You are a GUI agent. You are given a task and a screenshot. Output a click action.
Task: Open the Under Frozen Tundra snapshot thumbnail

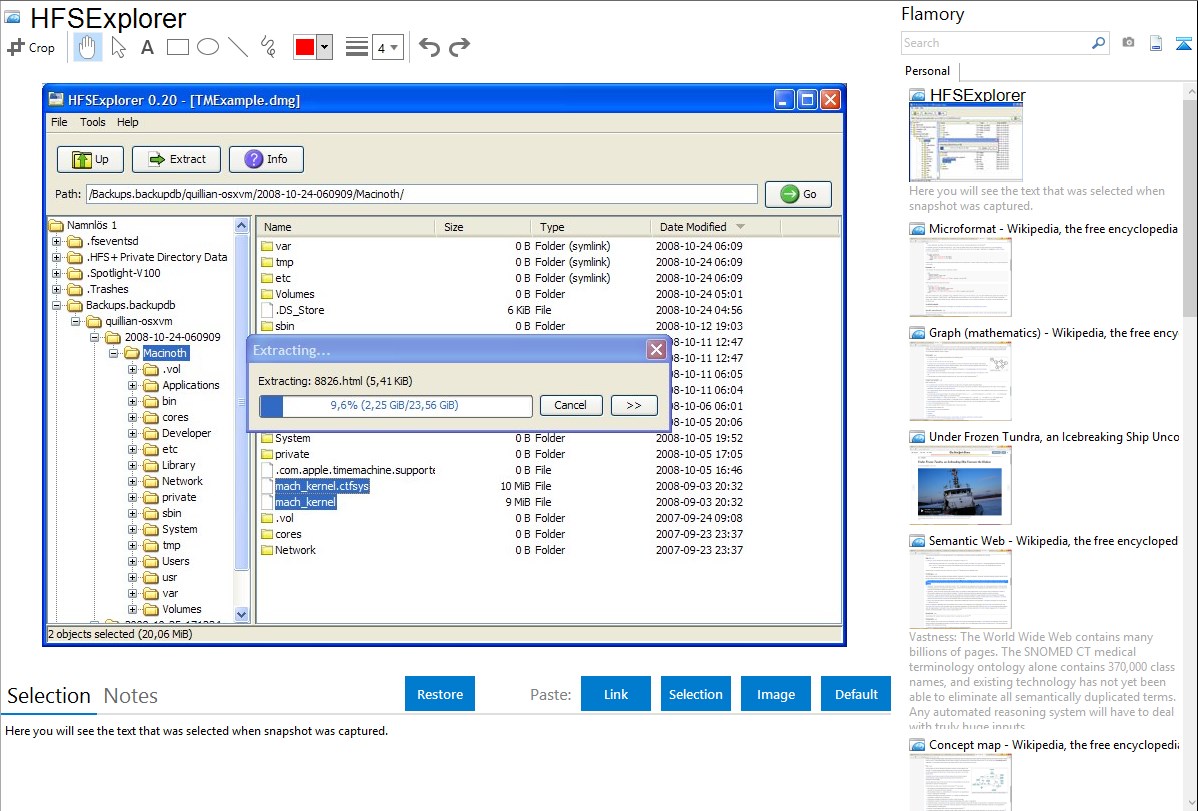pos(960,486)
